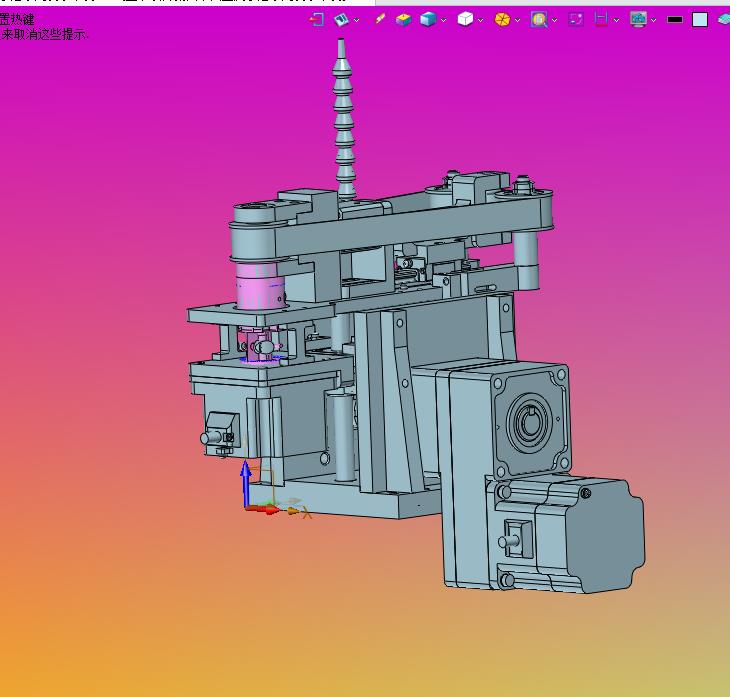Click the blue tilted view filter icon
730x697 pixels.
click(342, 20)
